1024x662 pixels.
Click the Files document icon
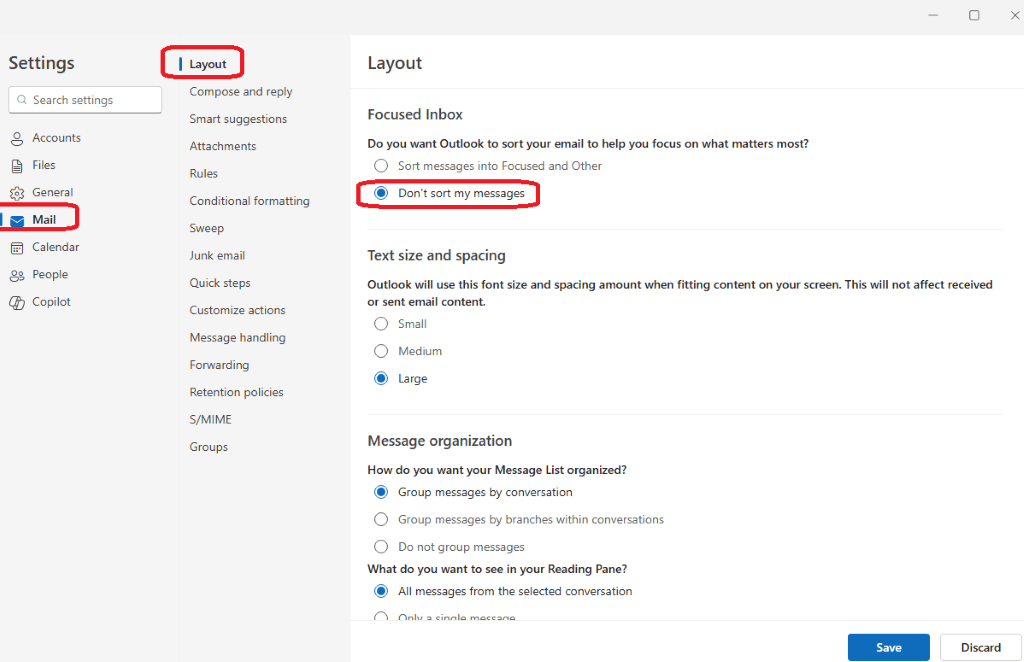(x=17, y=166)
